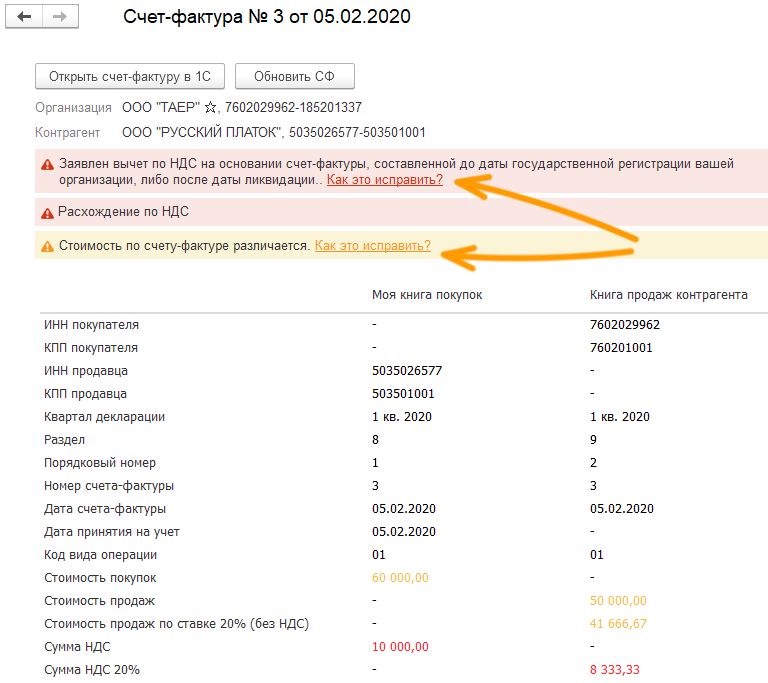Click the "Стоимость продаж" row label
Image resolution: width=768 pixels, height=683 pixels.
99,601
